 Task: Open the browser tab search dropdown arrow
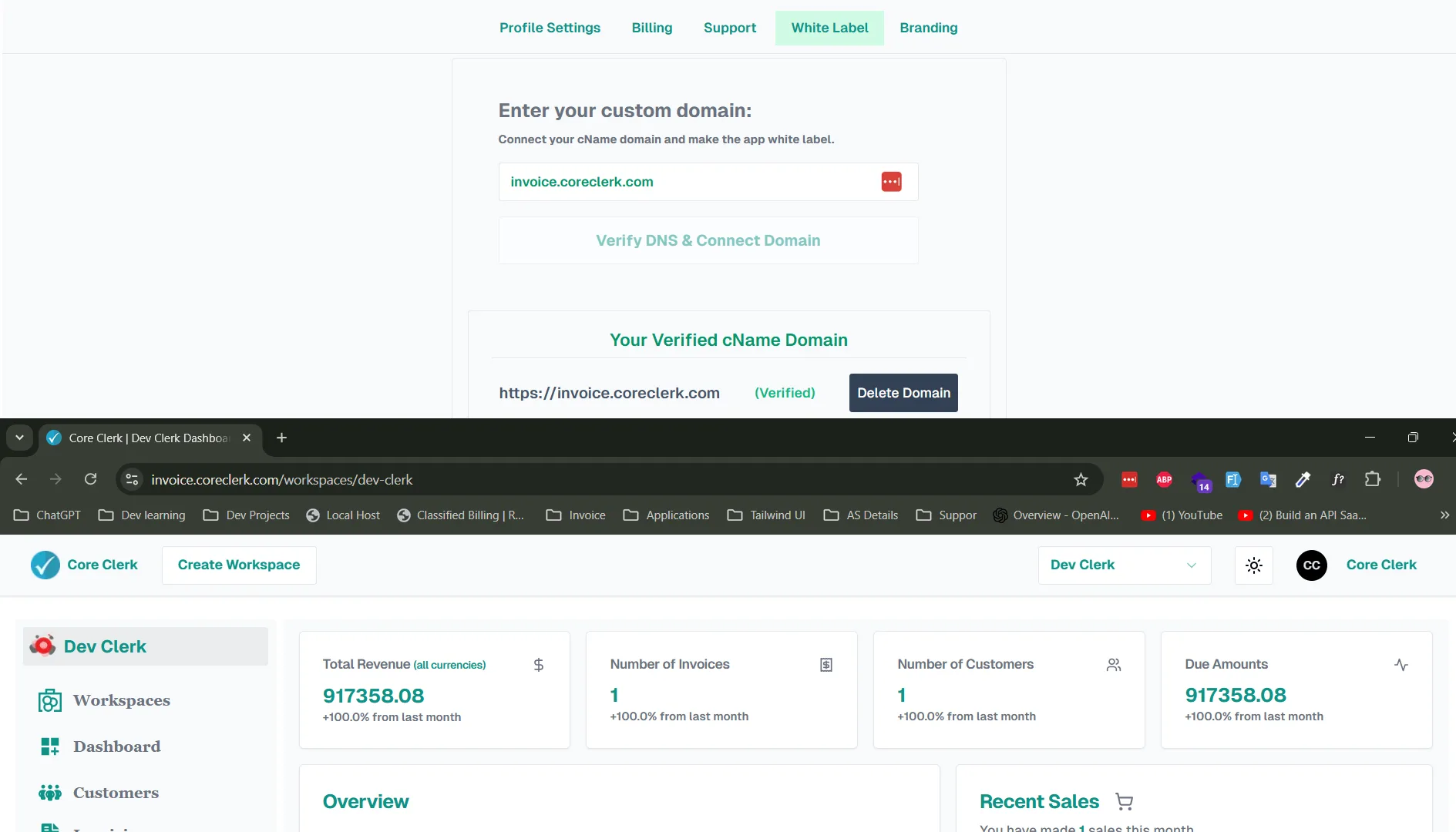point(19,438)
